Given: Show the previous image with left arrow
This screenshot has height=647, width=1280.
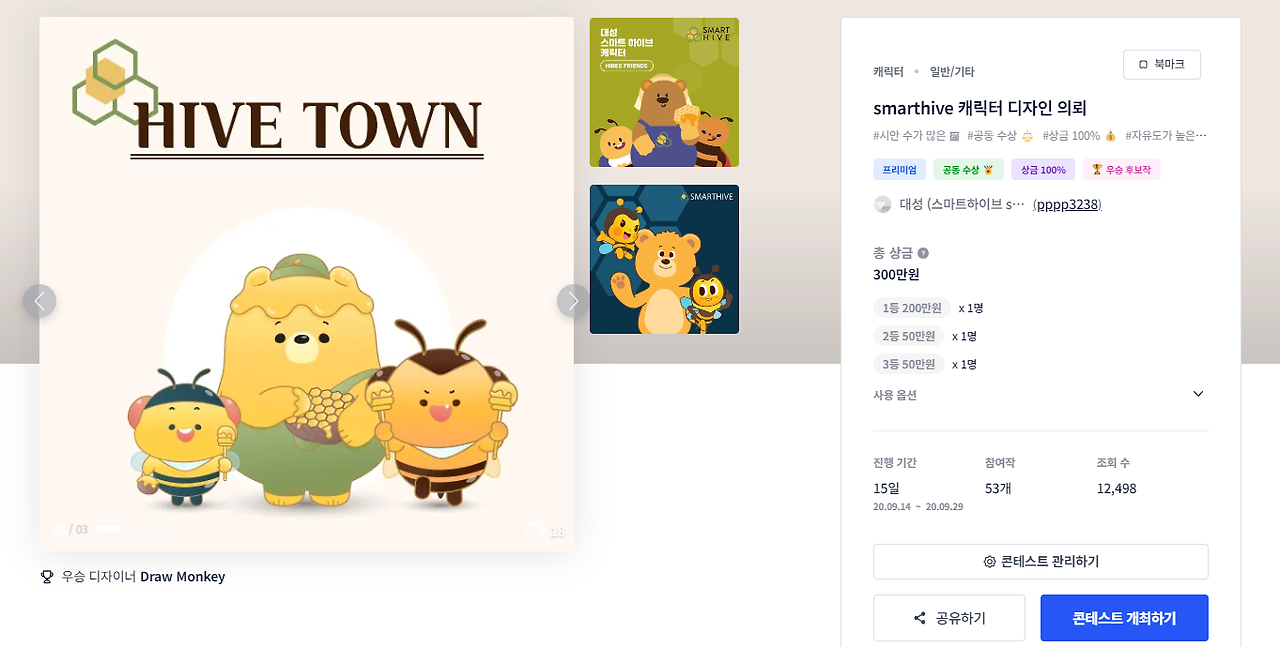Looking at the screenshot, I should [40, 301].
